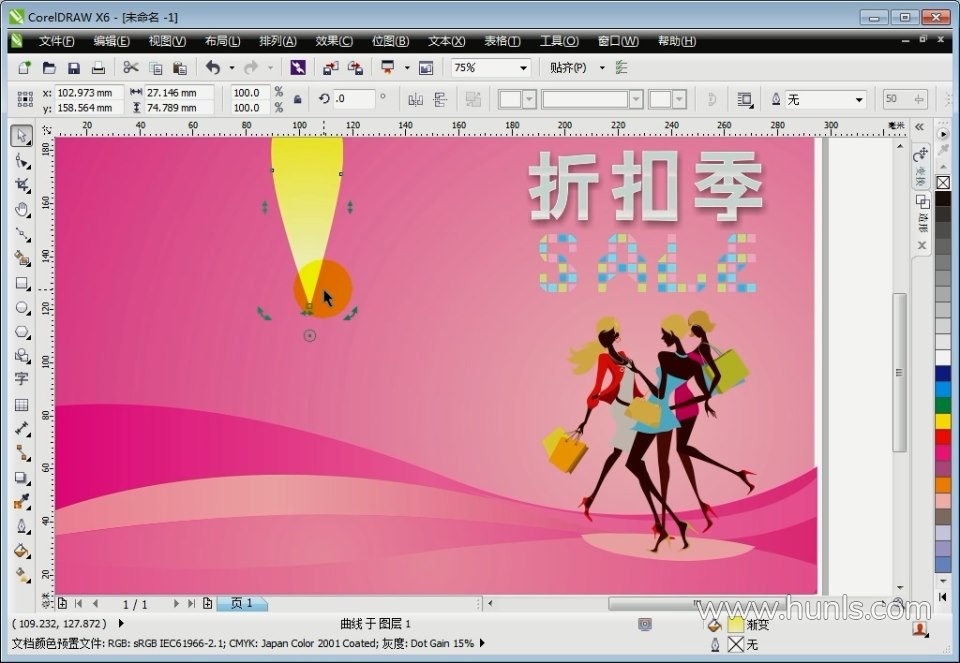Click the wrap text icon in property bar
960x663 pixels.
(744, 100)
